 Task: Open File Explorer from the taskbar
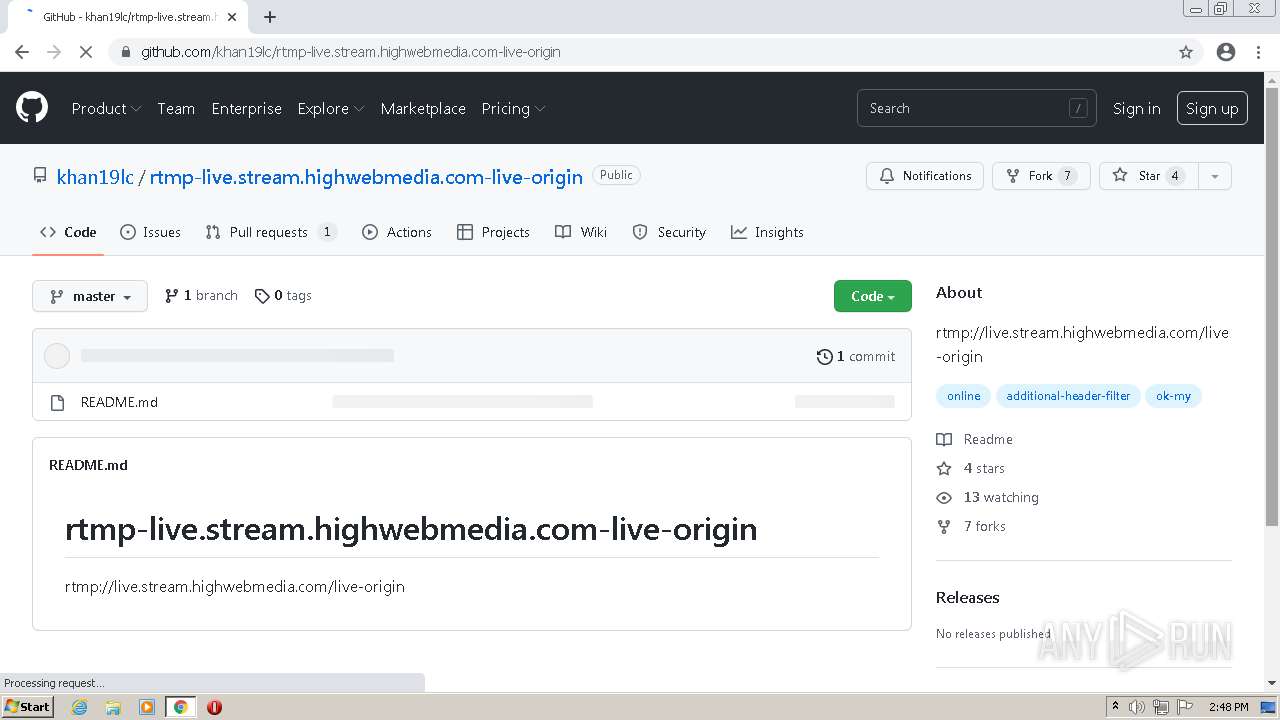(x=113, y=707)
